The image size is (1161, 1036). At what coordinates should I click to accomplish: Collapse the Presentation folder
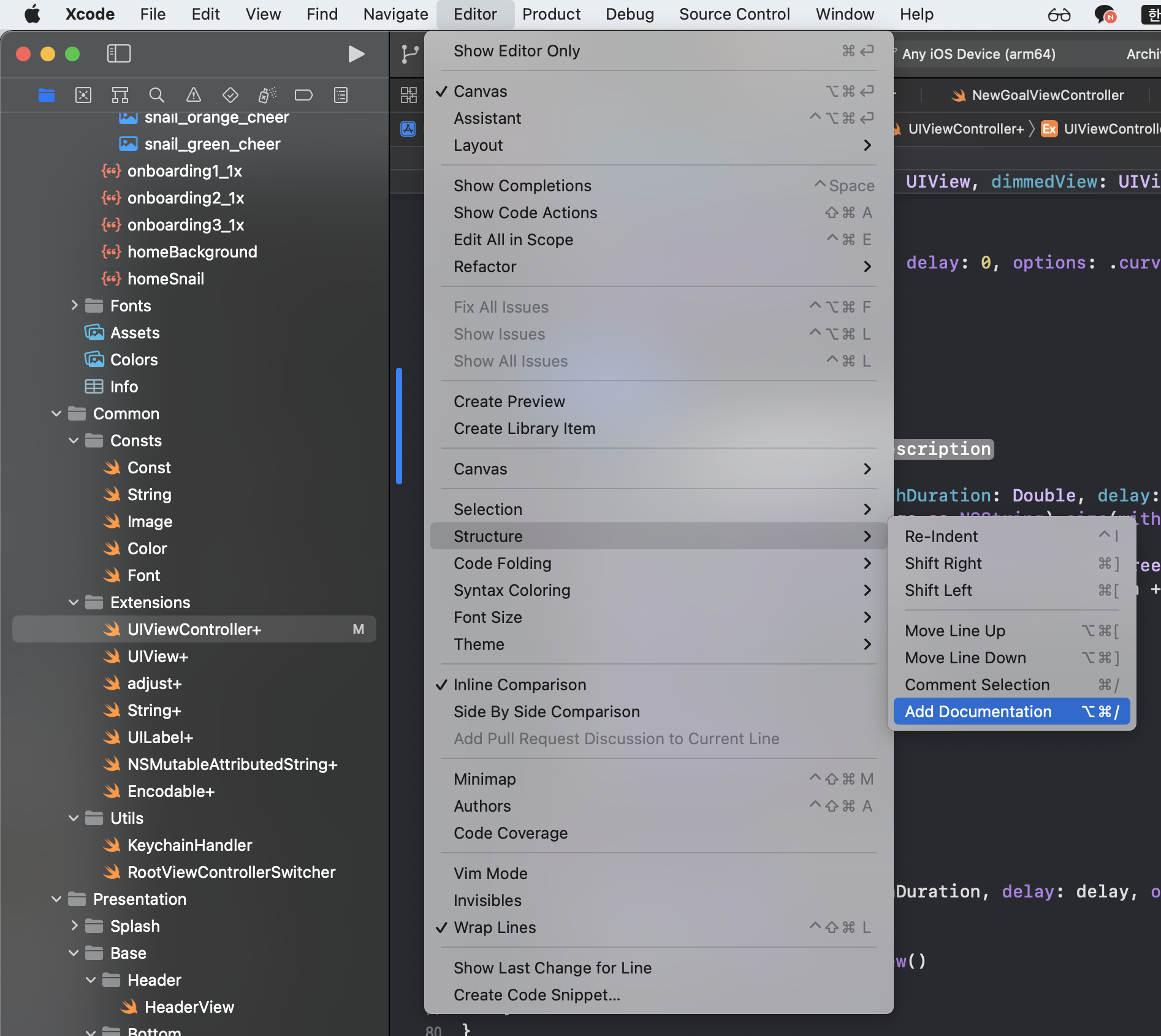tap(56, 899)
